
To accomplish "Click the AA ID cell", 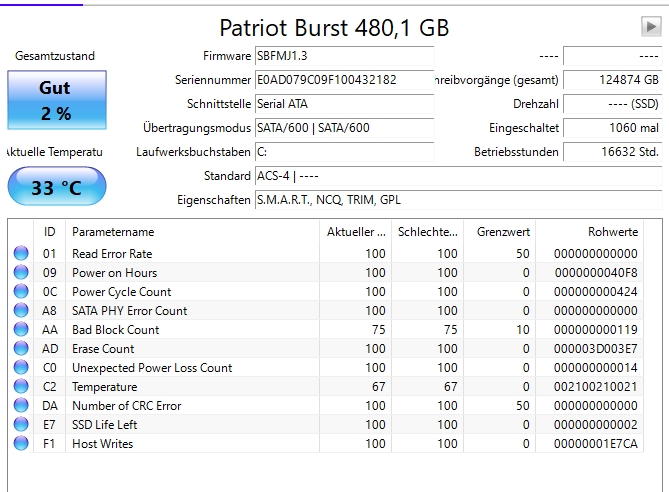I will coord(49,329).
